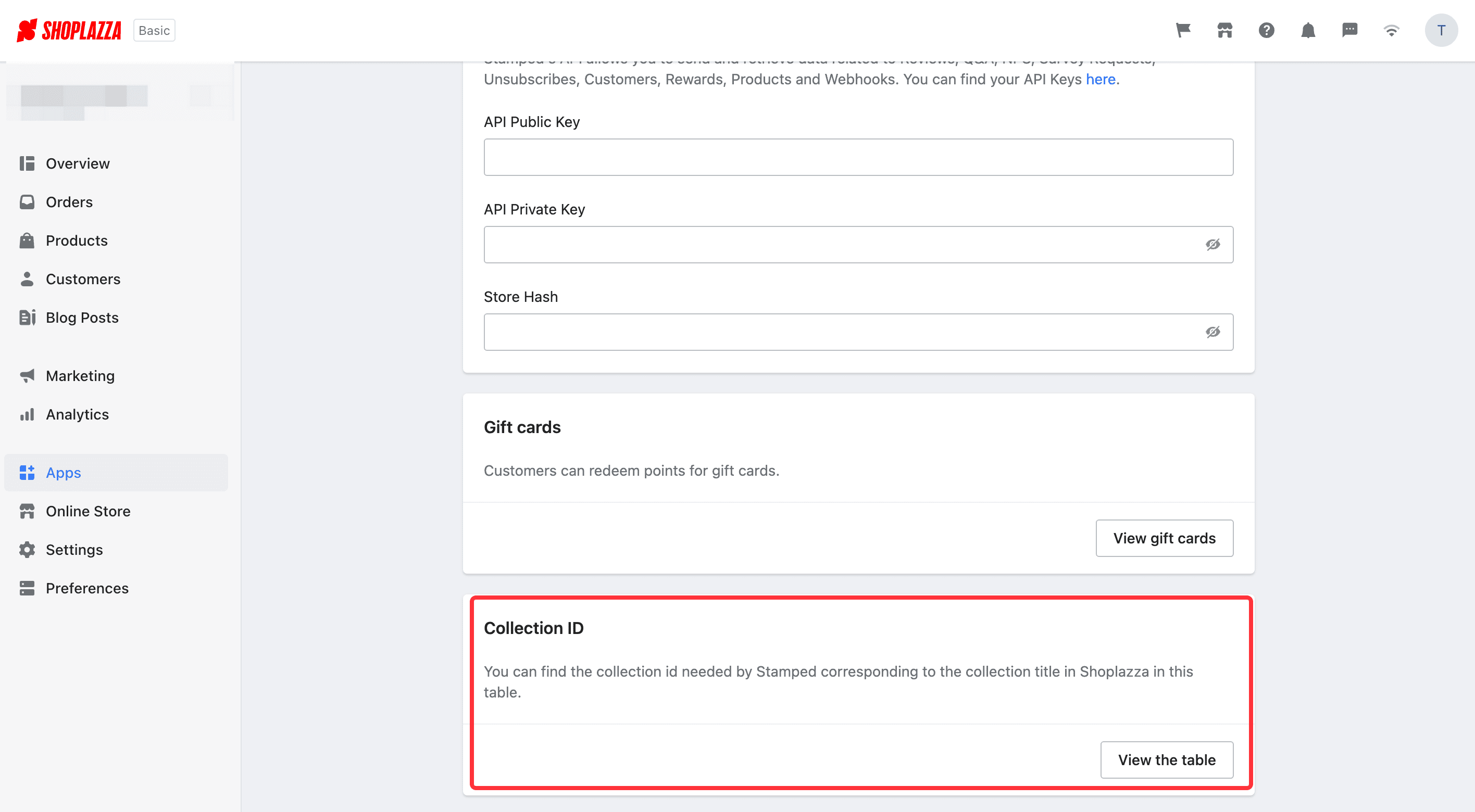The height and width of the screenshot is (812, 1475).
Task: Click the Orders inbox icon
Action: (x=27, y=202)
